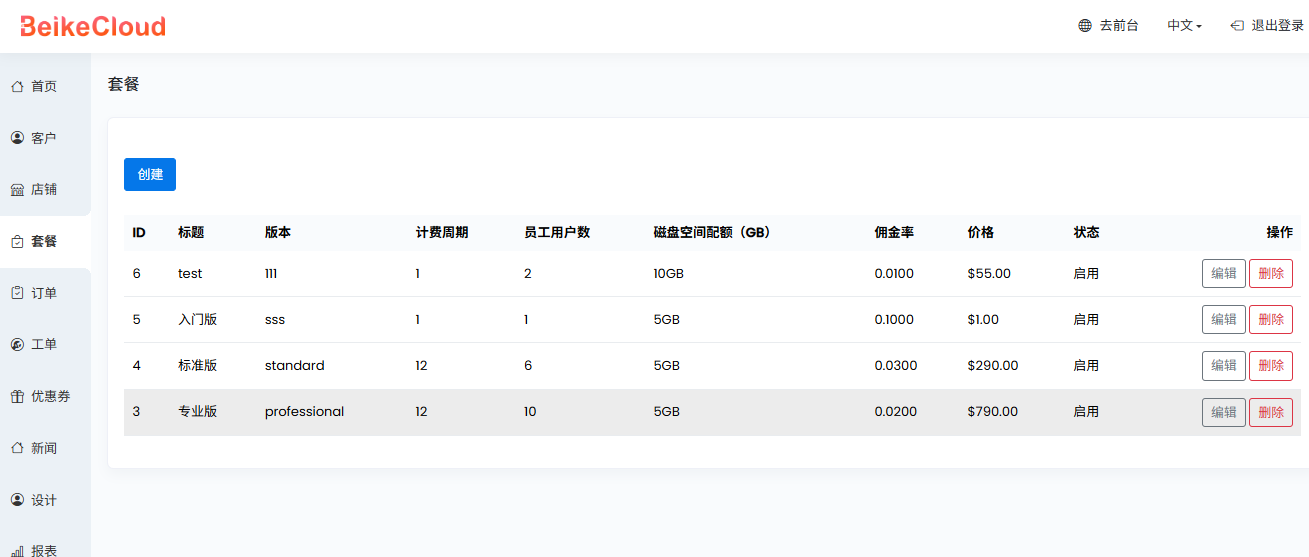1309x557 pixels.
Task: Click the clipboard icon for 订单
Action: point(17,293)
